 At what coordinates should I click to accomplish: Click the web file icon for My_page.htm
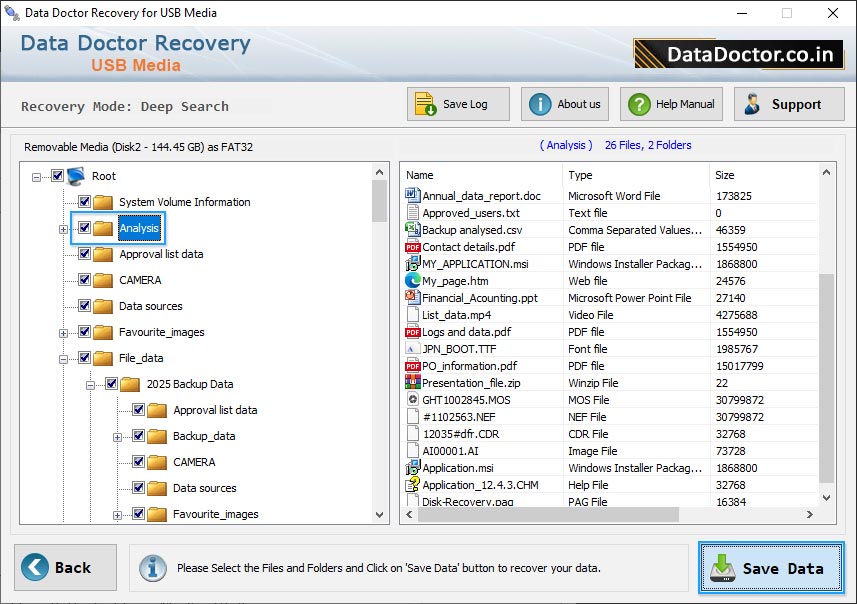(411, 281)
